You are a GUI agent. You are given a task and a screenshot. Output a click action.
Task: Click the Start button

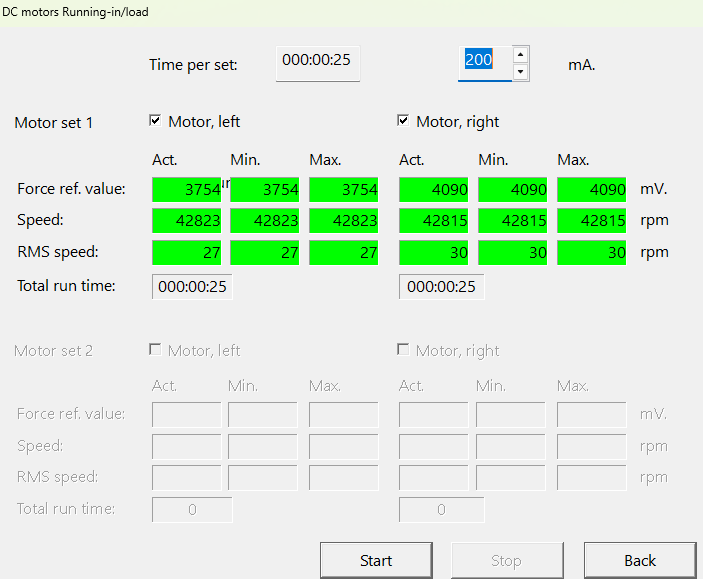376,560
